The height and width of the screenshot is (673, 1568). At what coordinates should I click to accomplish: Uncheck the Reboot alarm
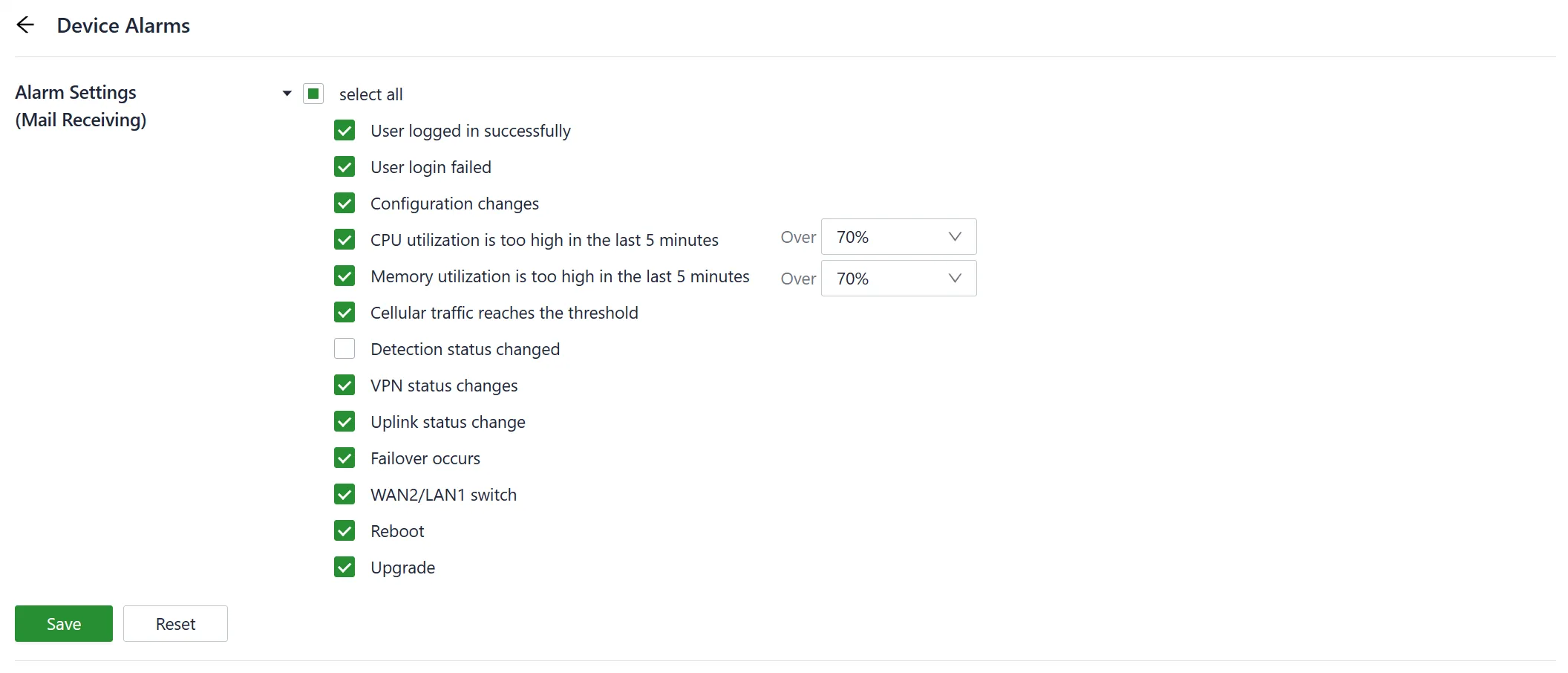point(344,531)
